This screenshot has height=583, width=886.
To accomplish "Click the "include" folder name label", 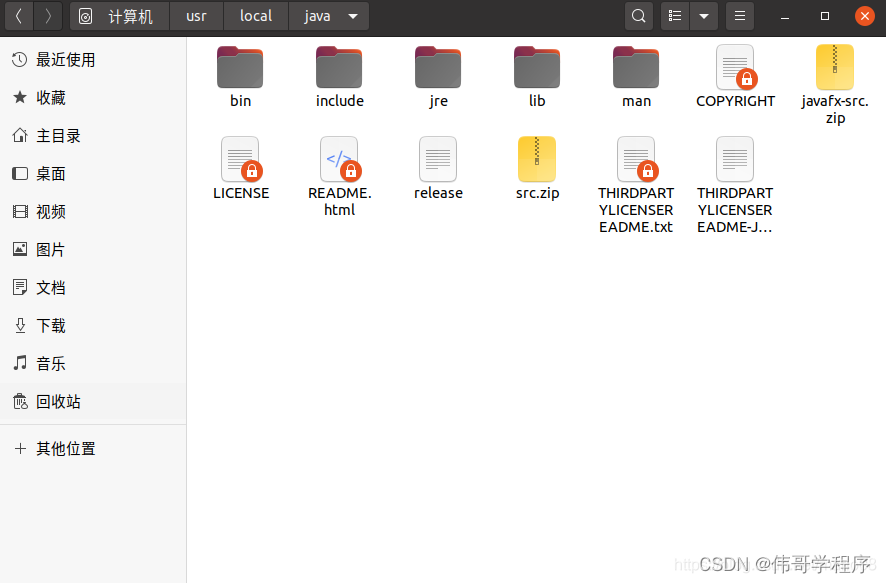I will 340,101.
